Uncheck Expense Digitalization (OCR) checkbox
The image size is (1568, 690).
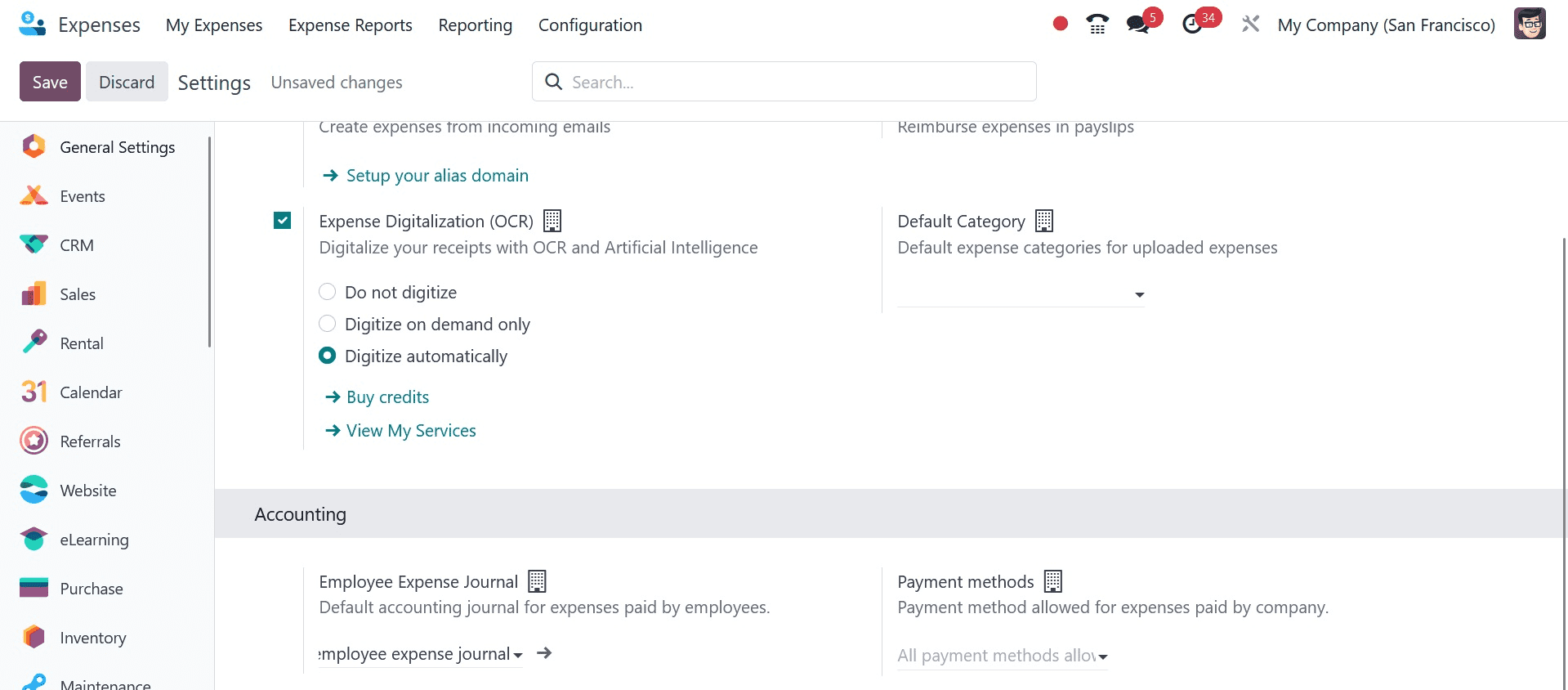click(282, 220)
